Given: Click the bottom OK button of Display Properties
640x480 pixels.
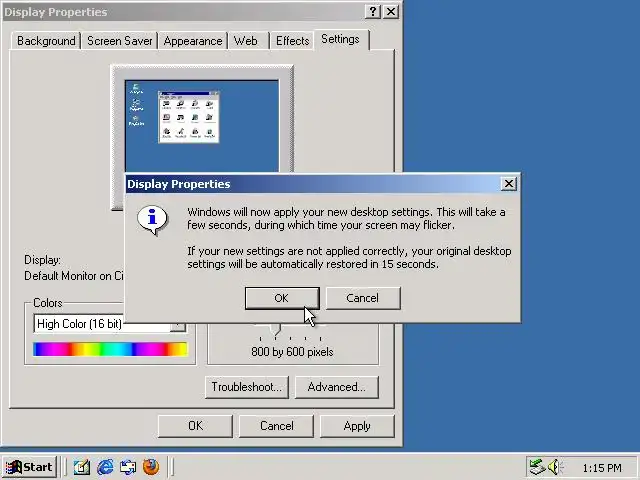Looking at the screenshot, I should [195, 426].
